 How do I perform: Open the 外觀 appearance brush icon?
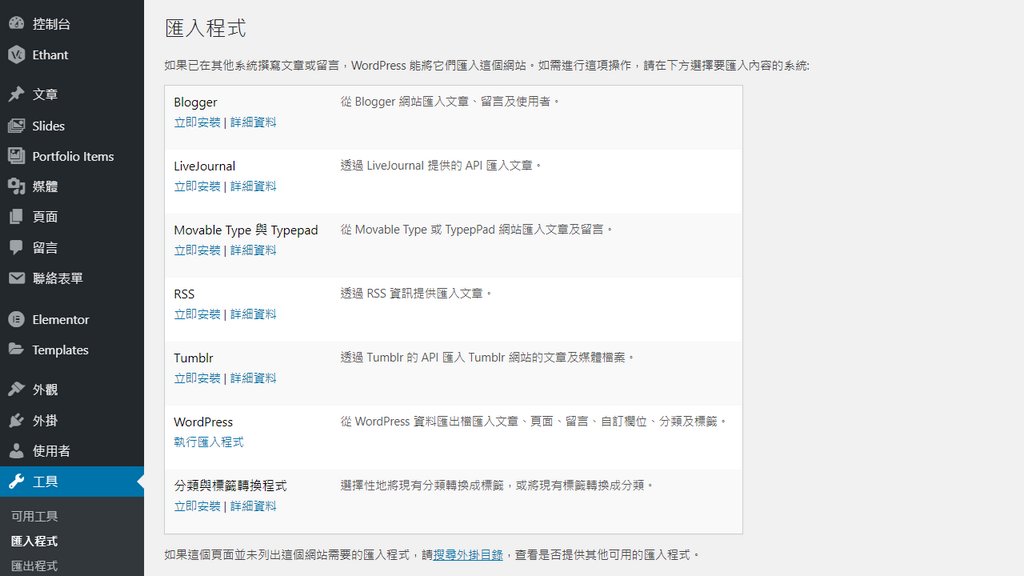click(17, 390)
